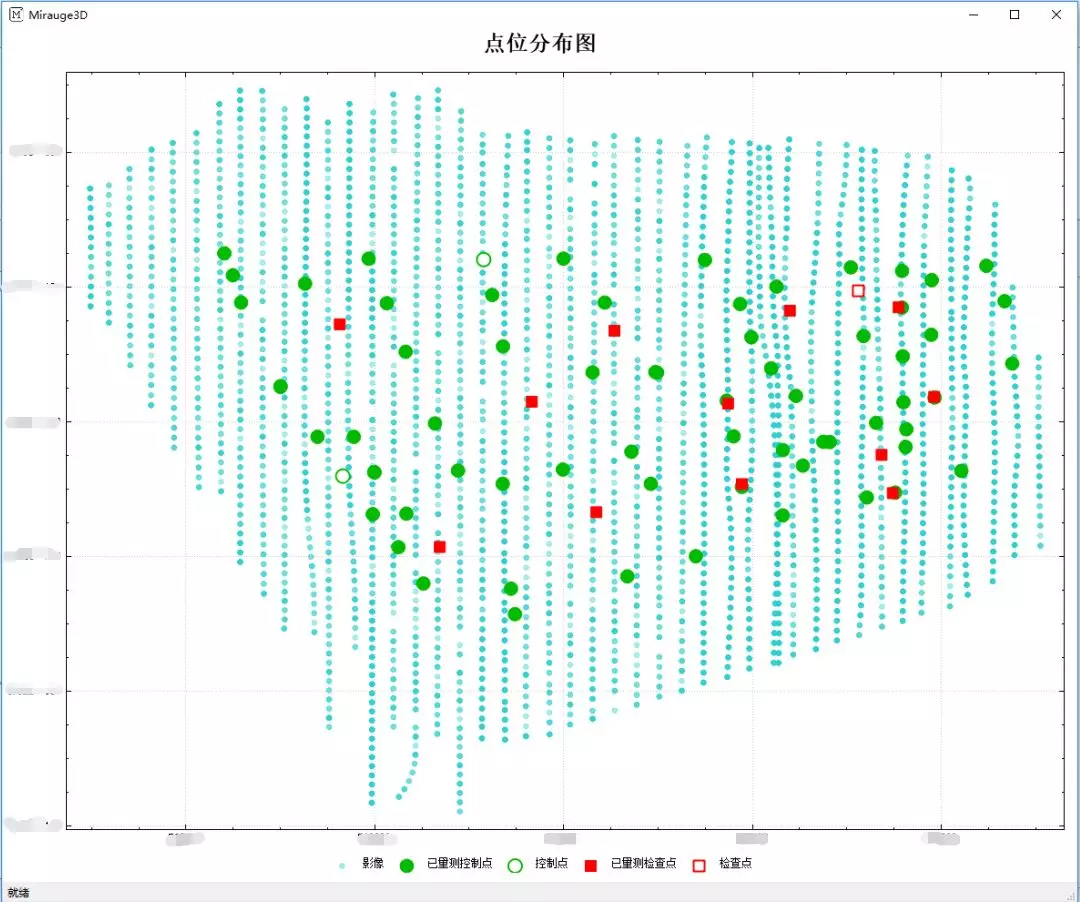Select the hollow green control point on left side

click(x=341, y=475)
